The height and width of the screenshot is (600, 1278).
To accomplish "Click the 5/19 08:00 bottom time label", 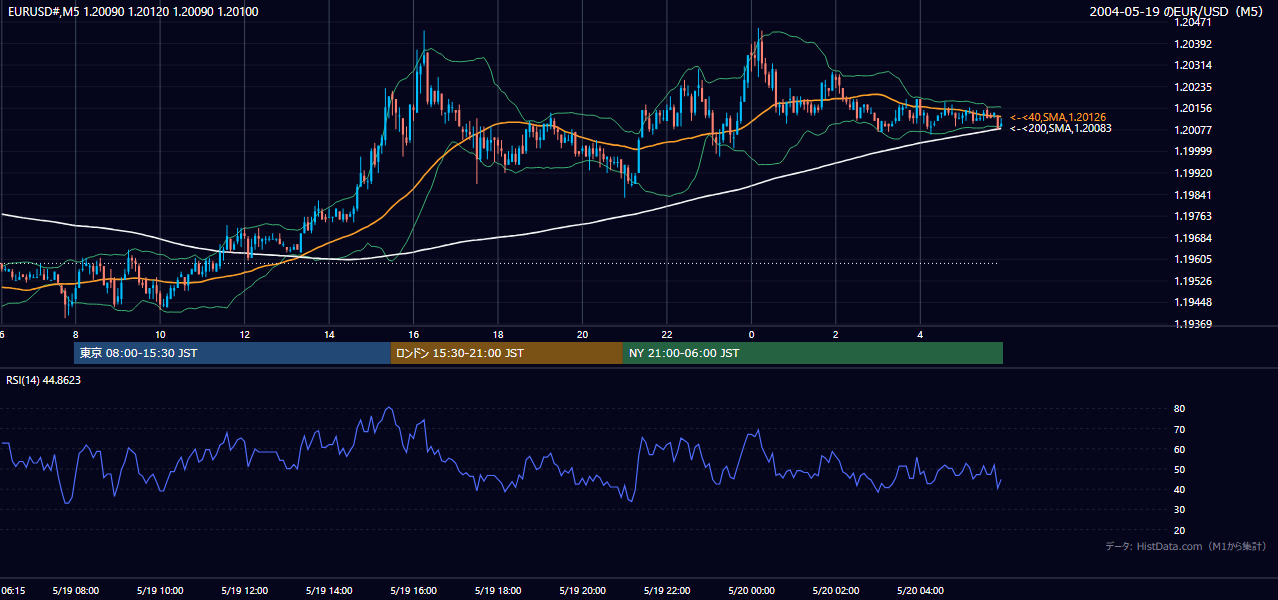I will pyautogui.click(x=75, y=591).
